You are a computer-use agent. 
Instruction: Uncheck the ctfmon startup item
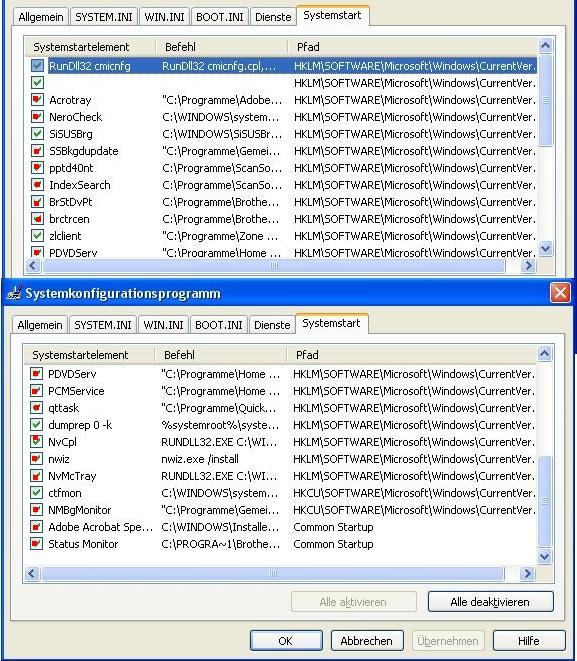(x=36, y=493)
